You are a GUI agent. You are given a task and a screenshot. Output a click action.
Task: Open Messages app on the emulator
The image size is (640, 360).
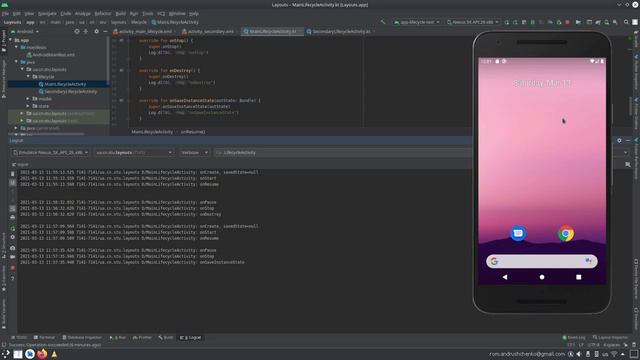(x=518, y=233)
